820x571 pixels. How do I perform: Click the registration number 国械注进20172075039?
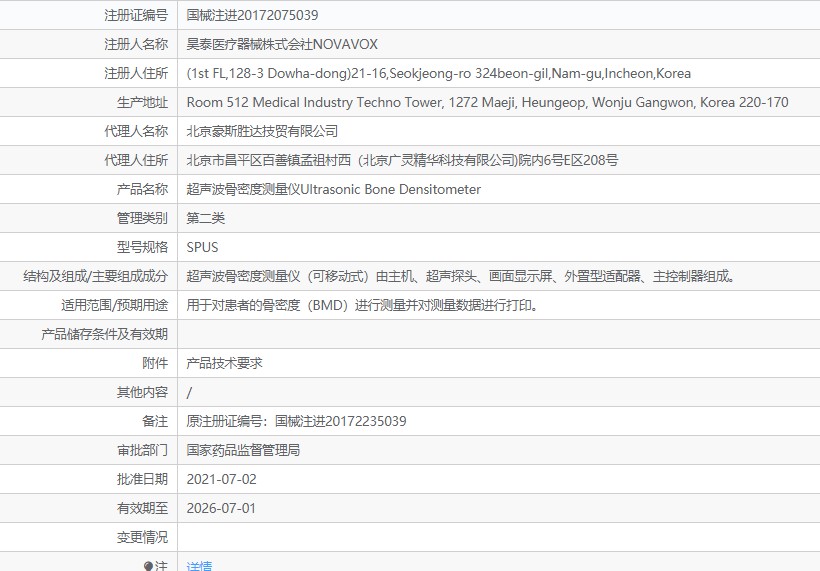pos(253,15)
